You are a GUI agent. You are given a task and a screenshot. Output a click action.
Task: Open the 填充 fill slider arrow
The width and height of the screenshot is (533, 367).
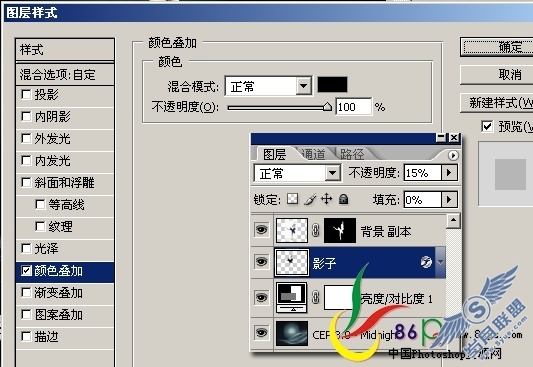point(449,199)
